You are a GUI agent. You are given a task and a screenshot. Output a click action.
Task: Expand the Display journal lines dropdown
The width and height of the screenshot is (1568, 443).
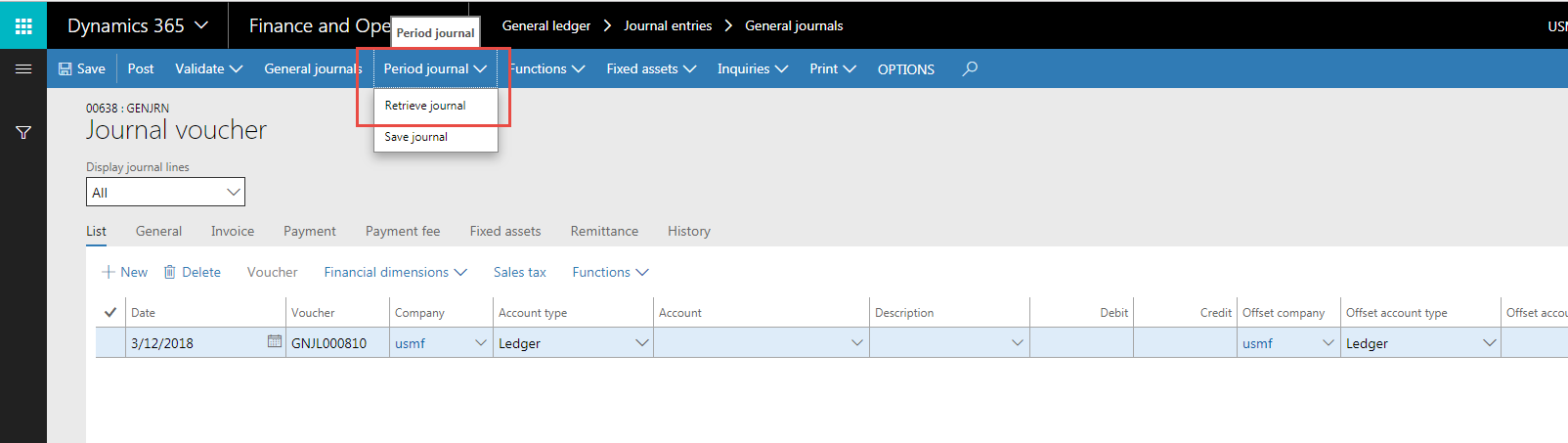pyautogui.click(x=234, y=193)
